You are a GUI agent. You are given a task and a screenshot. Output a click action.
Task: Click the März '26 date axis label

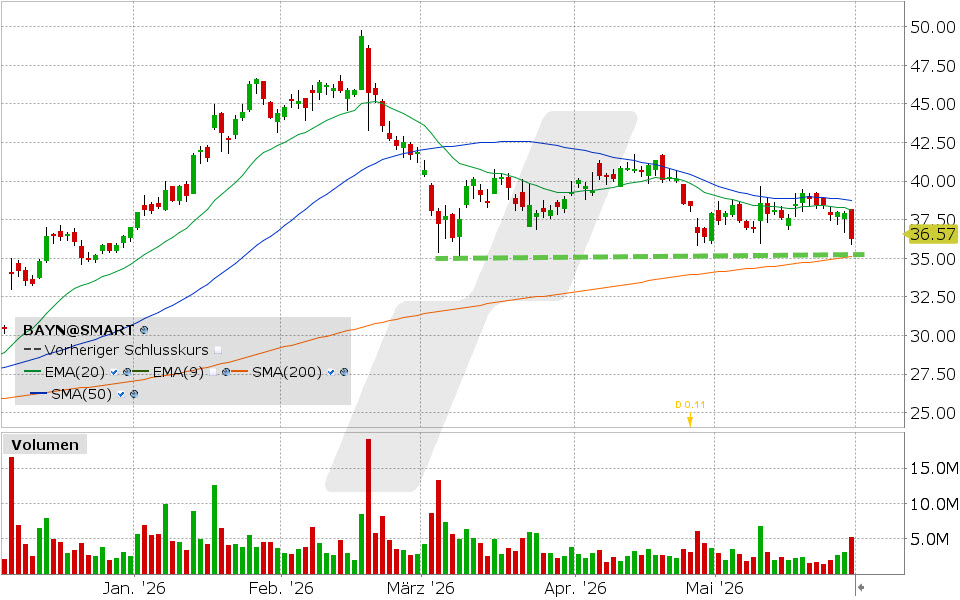(x=421, y=588)
